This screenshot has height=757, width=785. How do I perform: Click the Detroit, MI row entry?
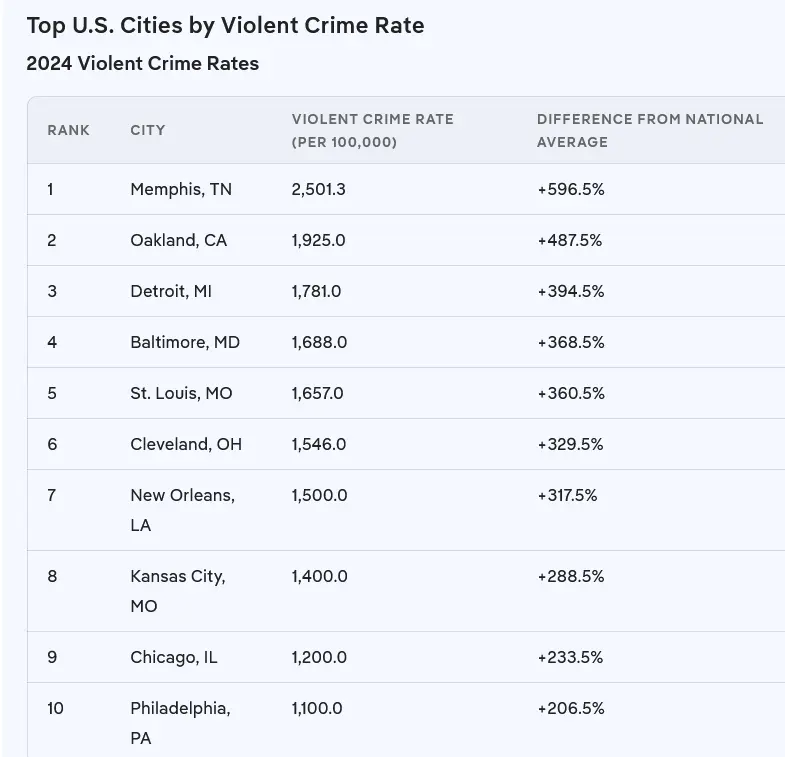[x=171, y=291]
